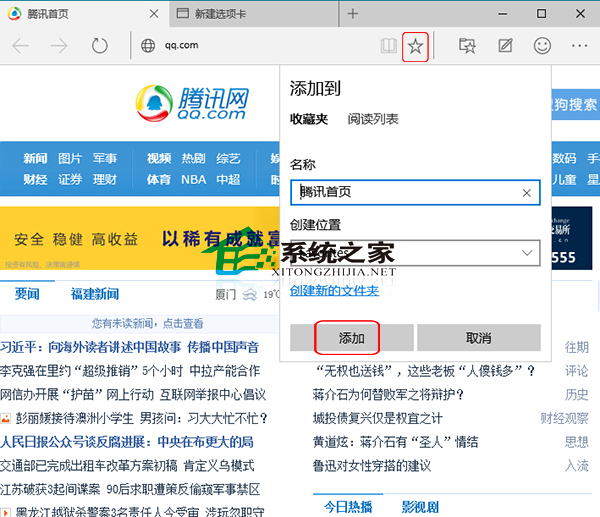Open the 数码 nav link

tap(564, 158)
